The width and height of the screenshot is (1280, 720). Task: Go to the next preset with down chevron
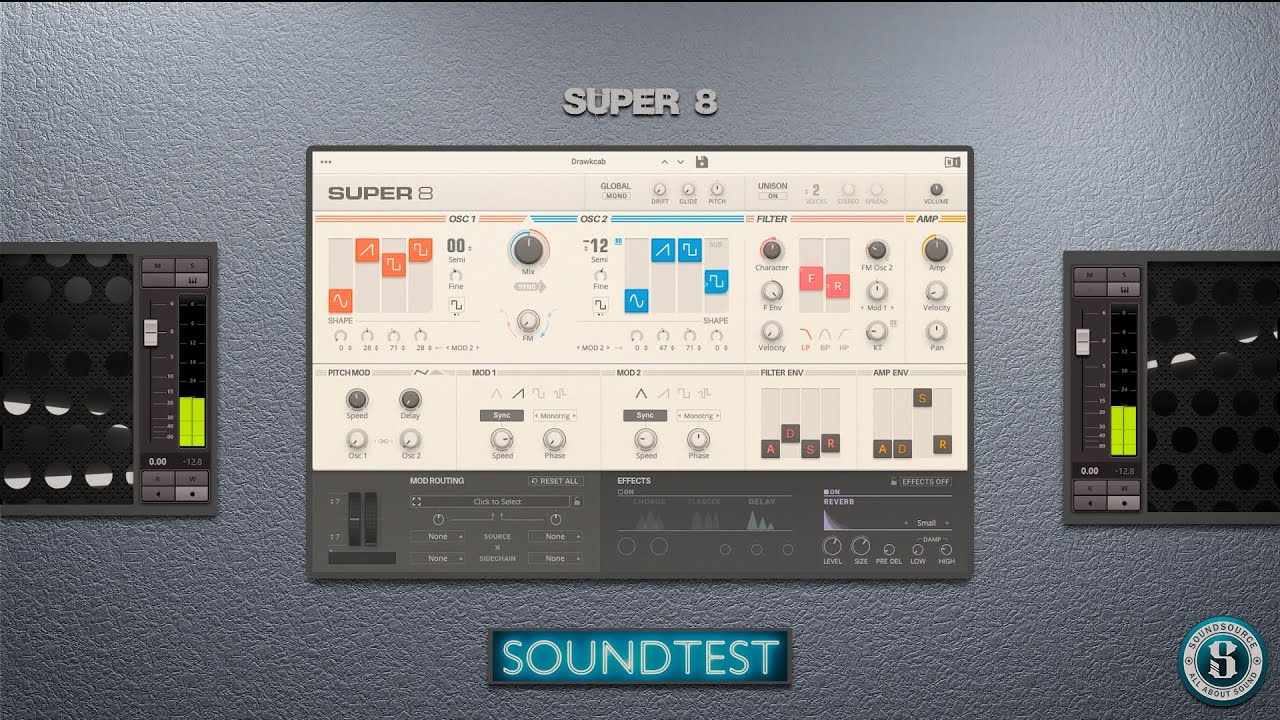tap(681, 162)
